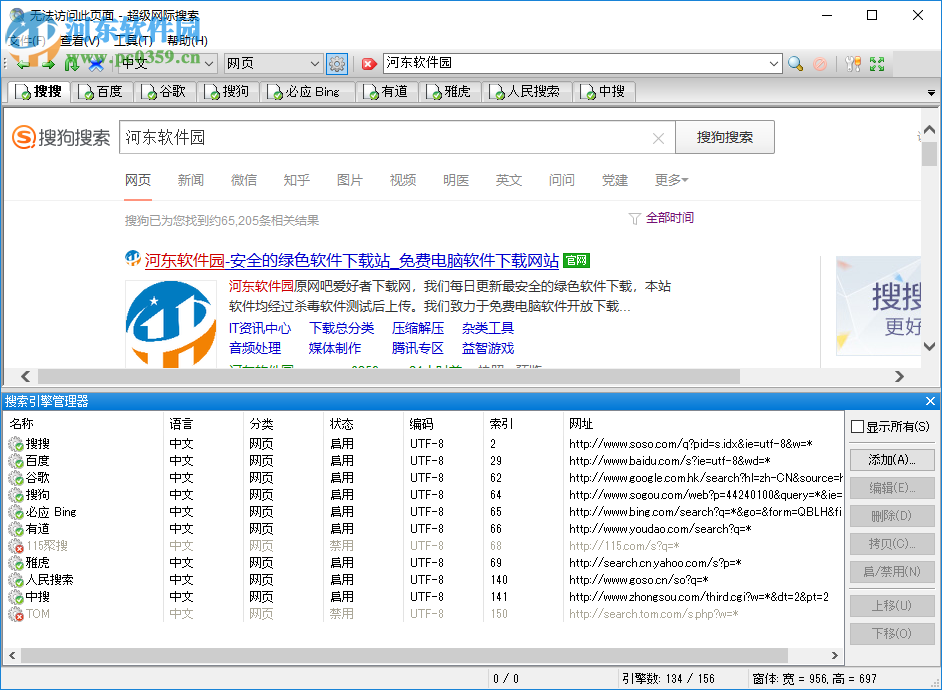Enable the 显示所有(S) checkbox

tap(857, 424)
